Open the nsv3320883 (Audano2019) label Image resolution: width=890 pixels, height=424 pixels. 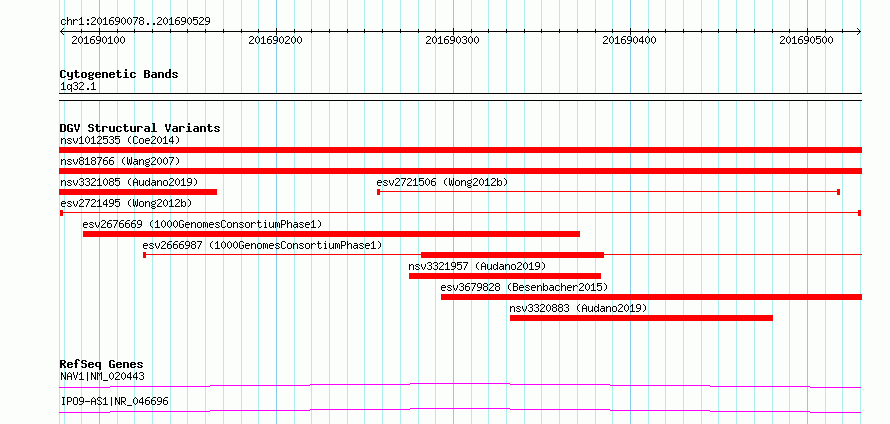pyautogui.click(x=578, y=308)
